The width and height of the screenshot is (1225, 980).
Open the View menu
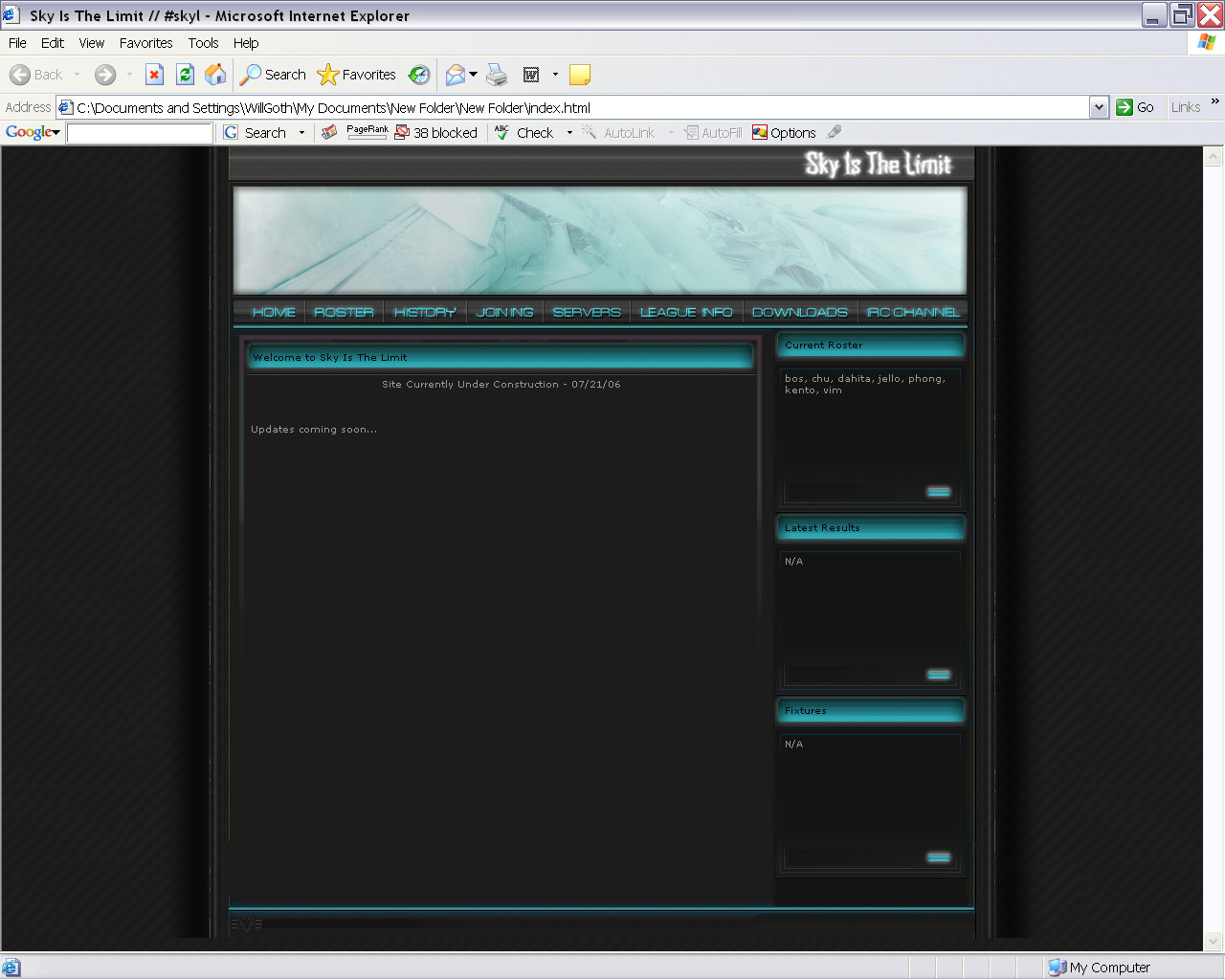click(92, 43)
